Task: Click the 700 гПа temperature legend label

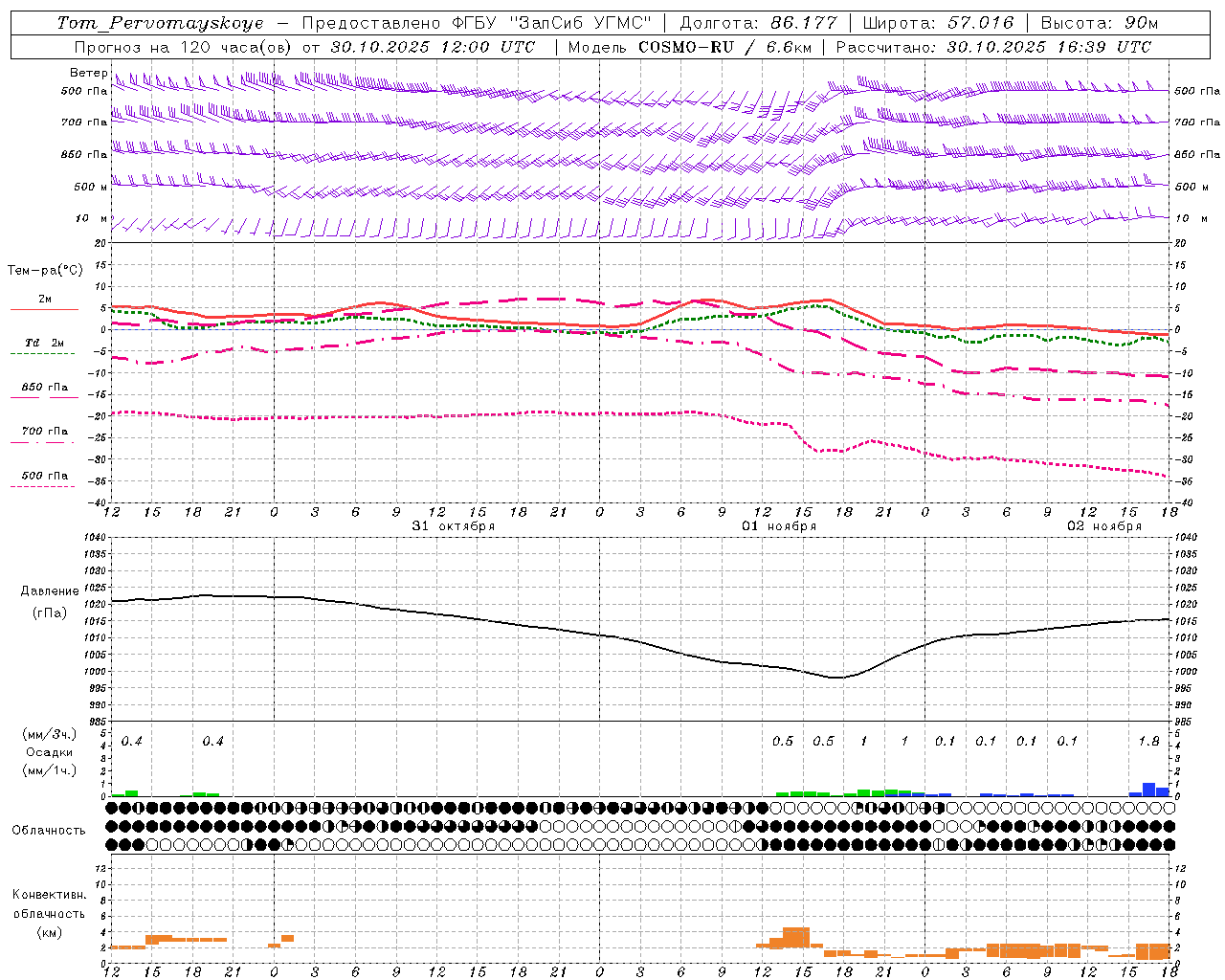Action: pos(44,432)
